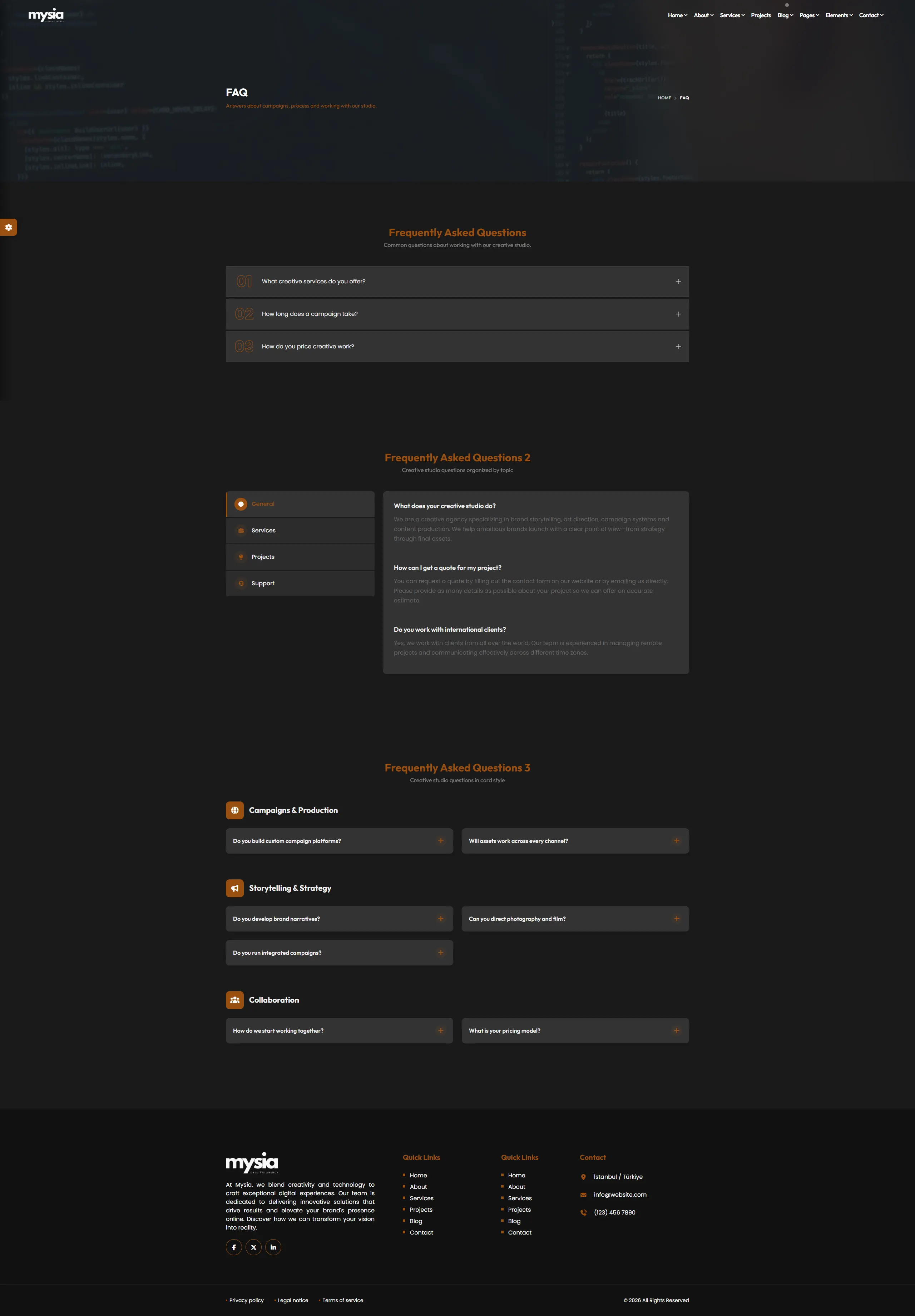Click the Support tab headset icon
This screenshot has height=1316, width=915.
pos(241,583)
